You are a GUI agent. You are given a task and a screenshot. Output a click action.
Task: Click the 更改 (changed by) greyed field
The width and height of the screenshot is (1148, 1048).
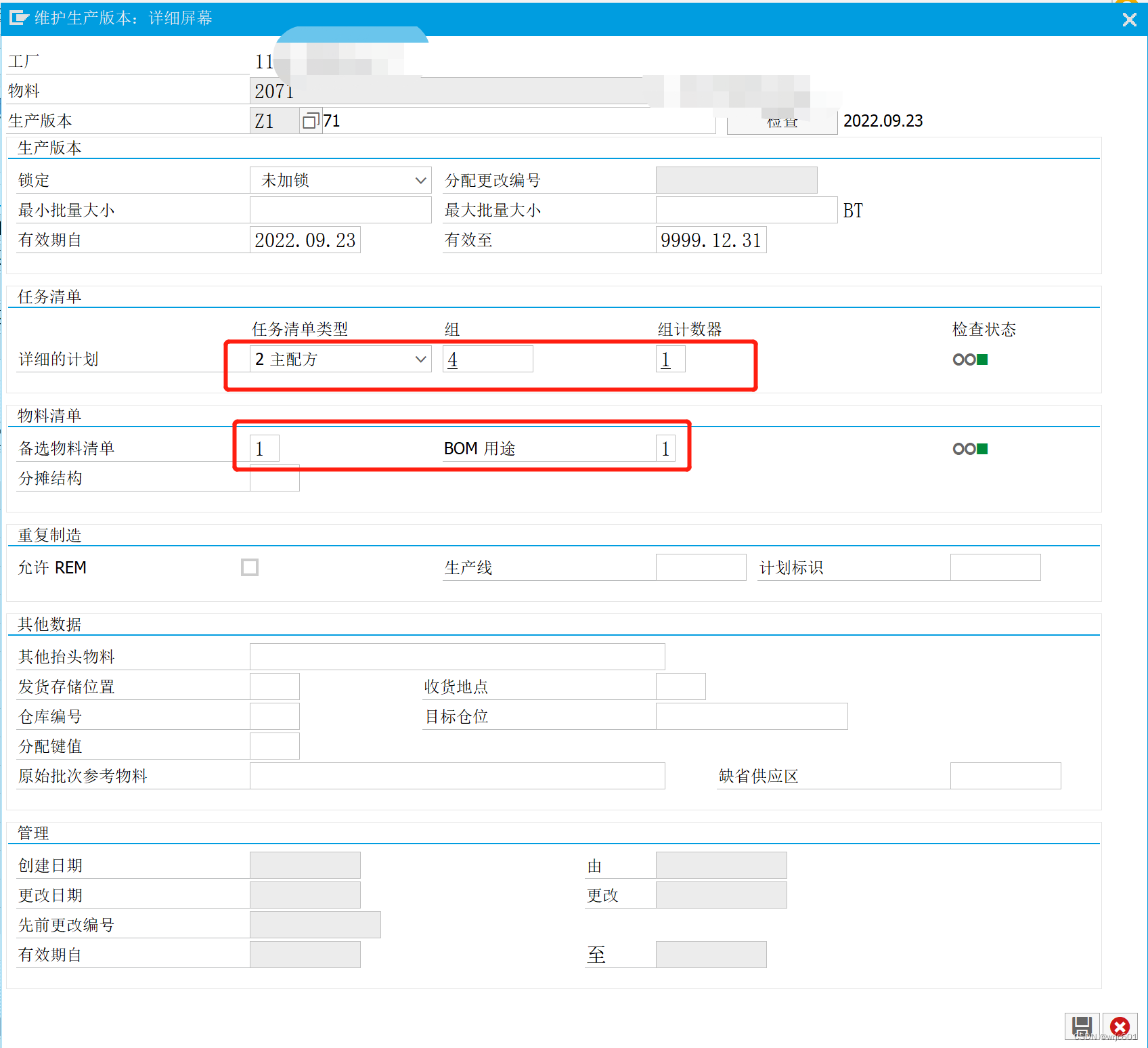(x=722, y=895)
